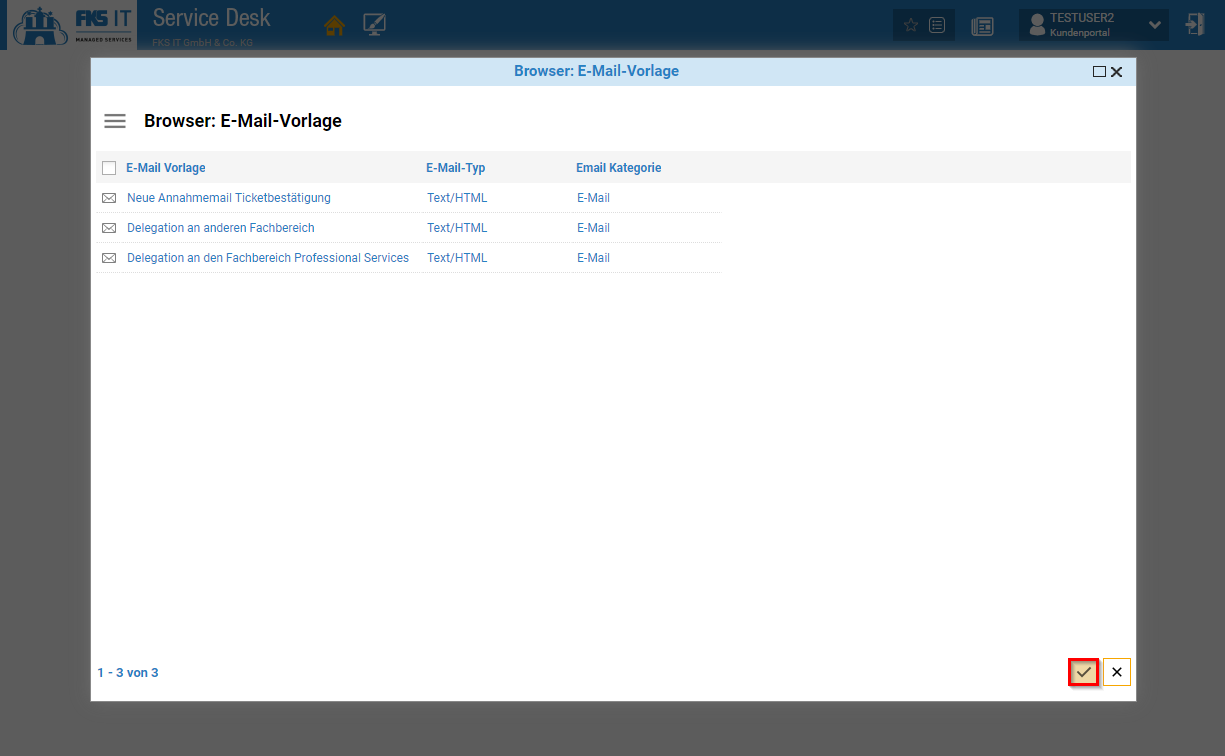
Task: Sort by Email Kategorie column header
Action: [x=618, y=168]
